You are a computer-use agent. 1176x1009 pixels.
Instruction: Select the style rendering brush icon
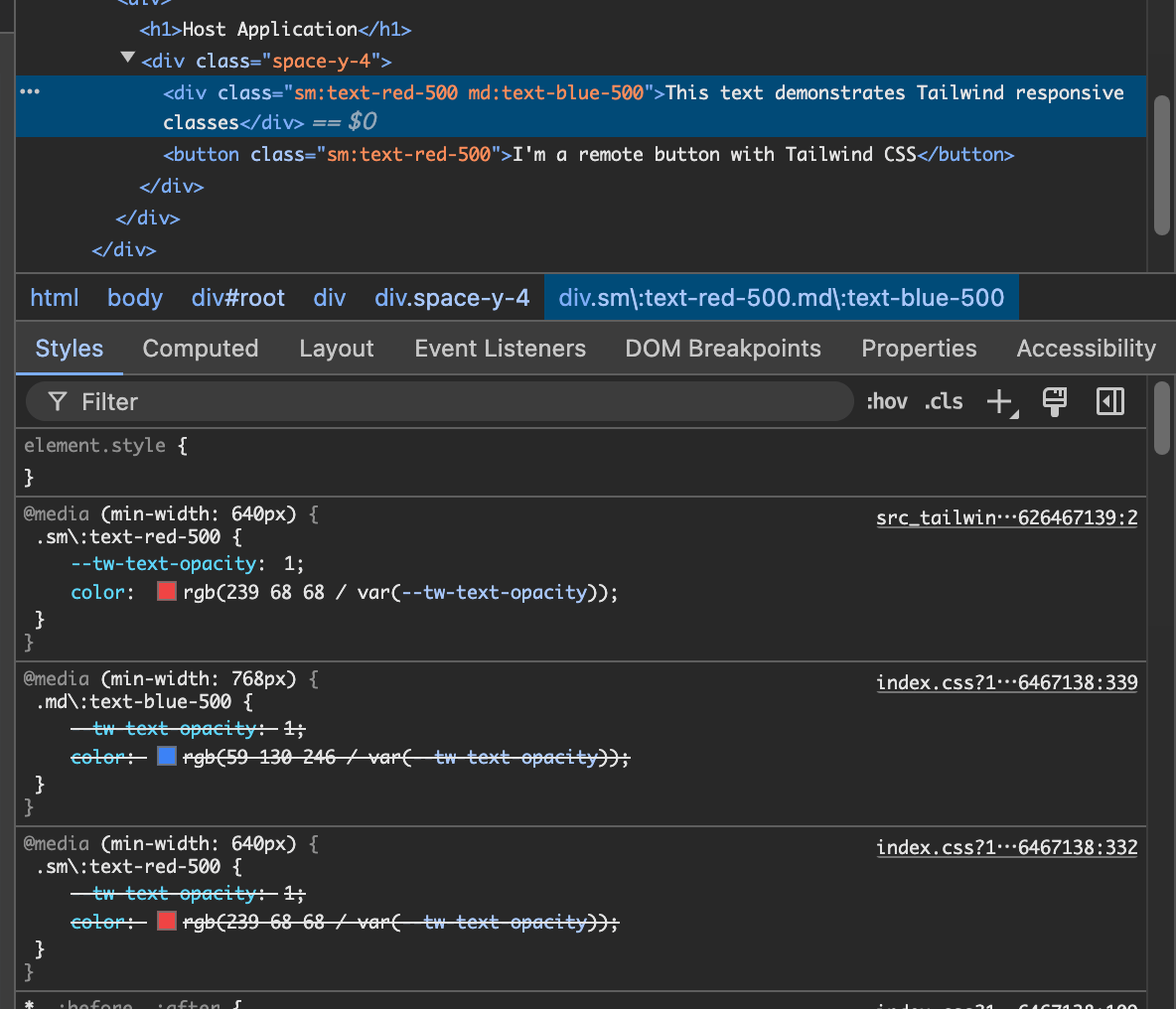1054,401
